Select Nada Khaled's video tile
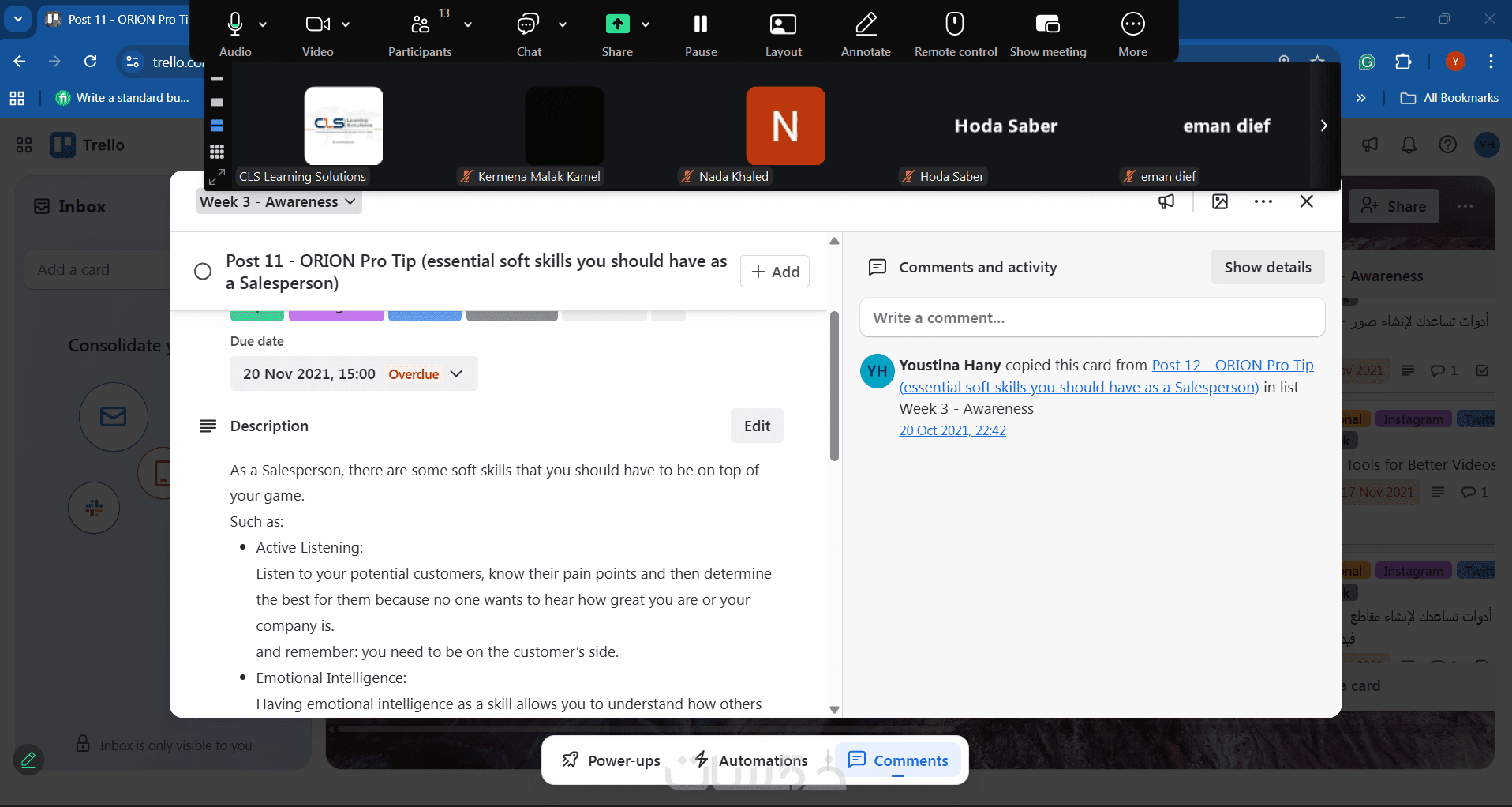Viewport: 1512px width, 807px height. coord(785,126)
